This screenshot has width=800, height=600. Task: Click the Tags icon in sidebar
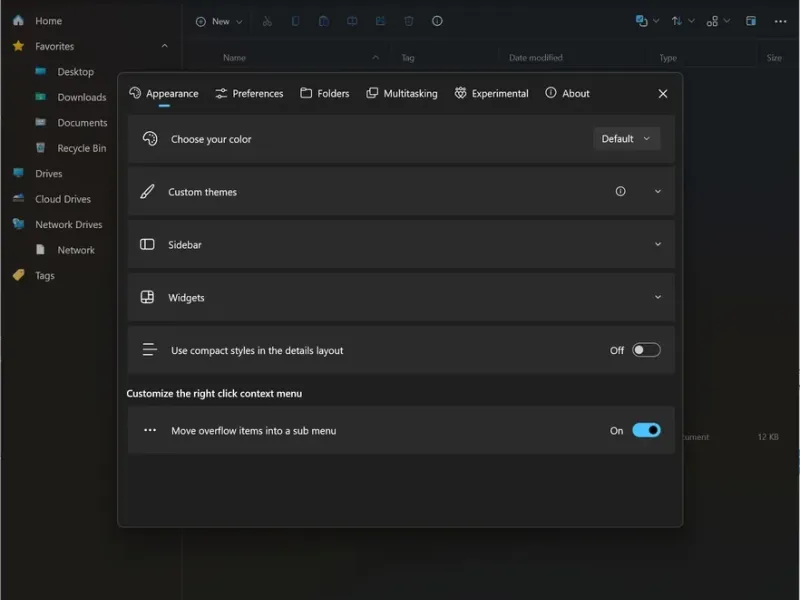coord(18,275)
